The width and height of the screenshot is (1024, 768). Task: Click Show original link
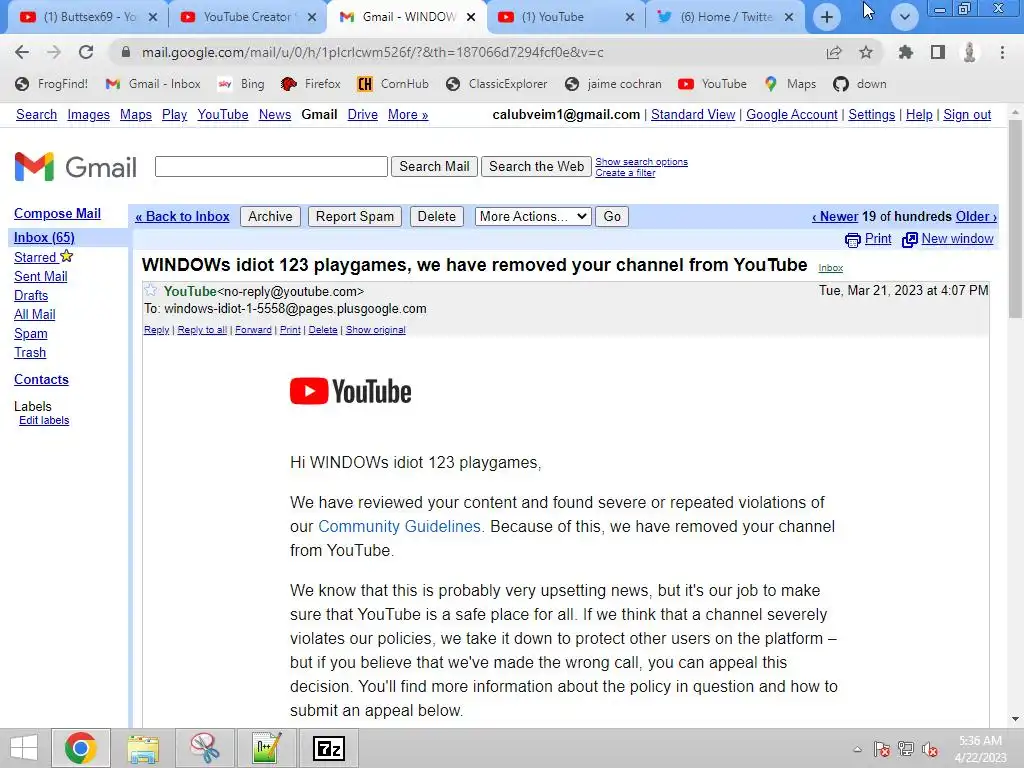(x=376, y=330)
